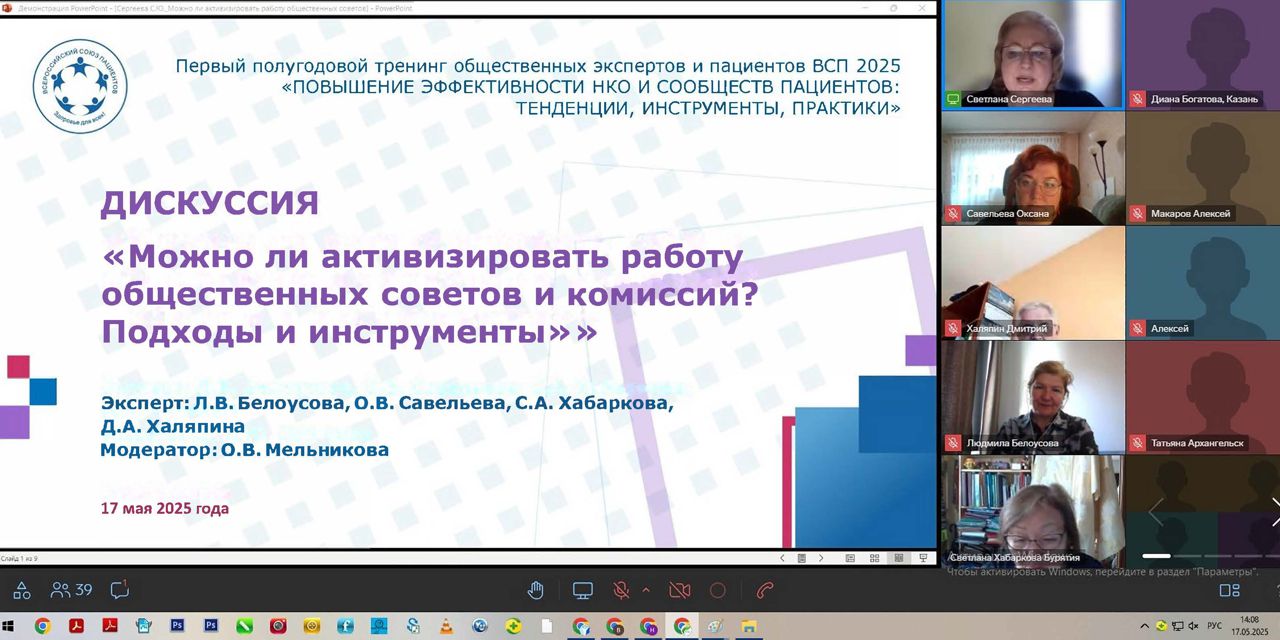
Task: Raise hand in the meeting toolbar
Action: point(535,590)
